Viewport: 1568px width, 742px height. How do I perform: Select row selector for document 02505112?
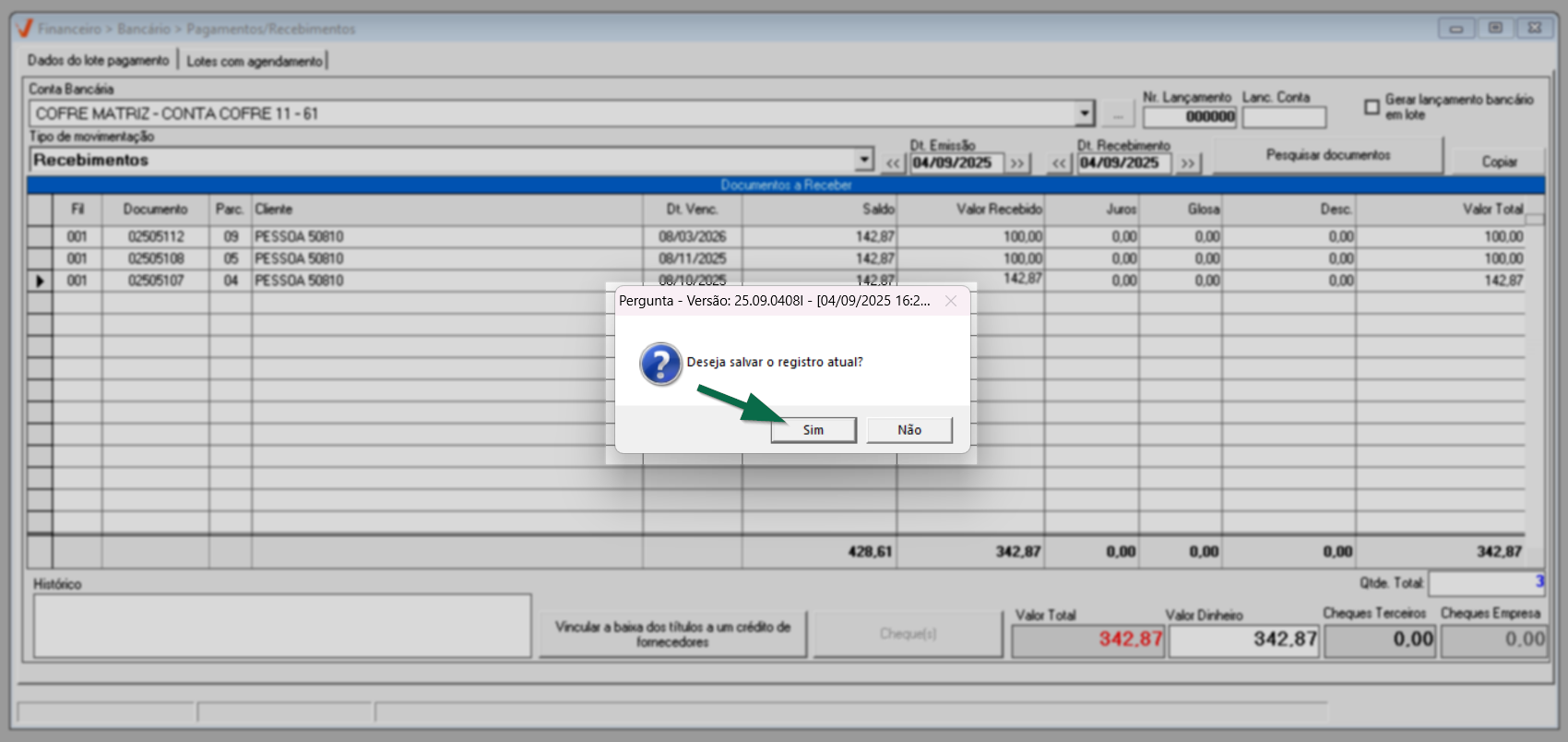point(40,237)
